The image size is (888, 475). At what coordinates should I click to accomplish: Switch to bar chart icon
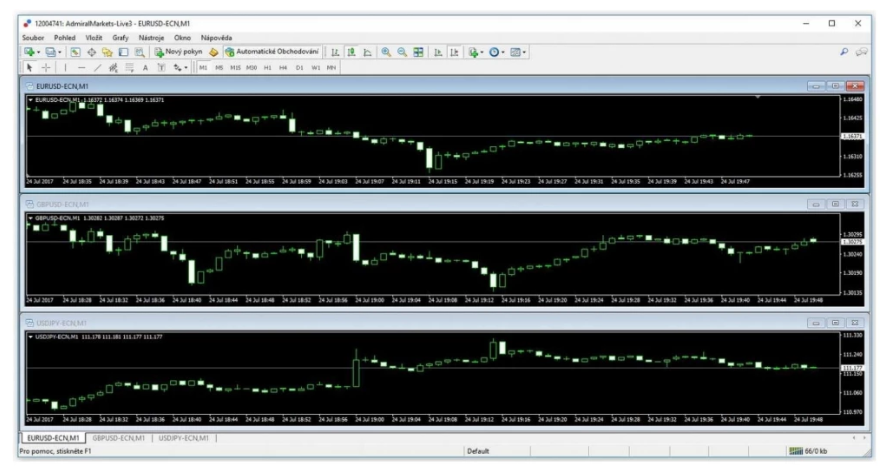pyautogui.click(x=335, y=52)
